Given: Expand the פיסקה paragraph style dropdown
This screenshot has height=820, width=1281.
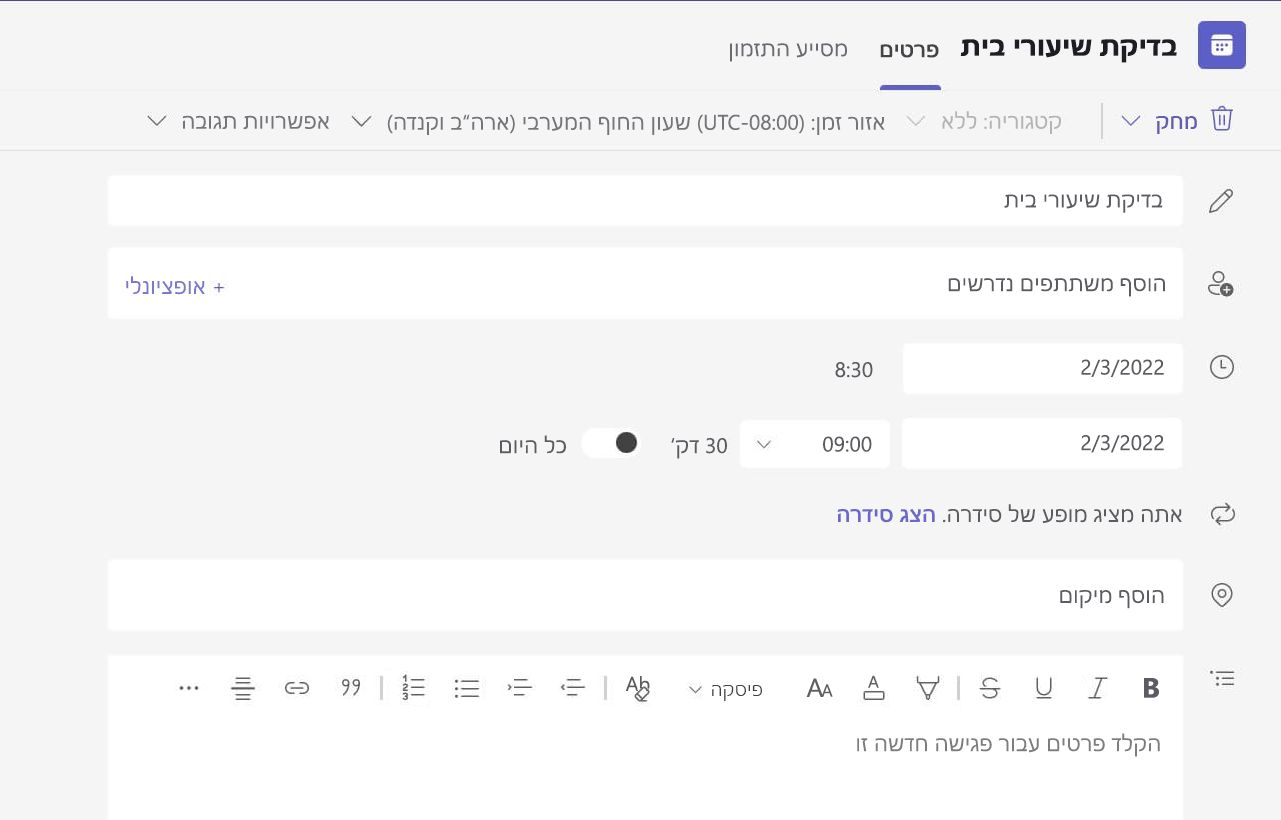Looking at the screenshot, I should click(725, 689).
